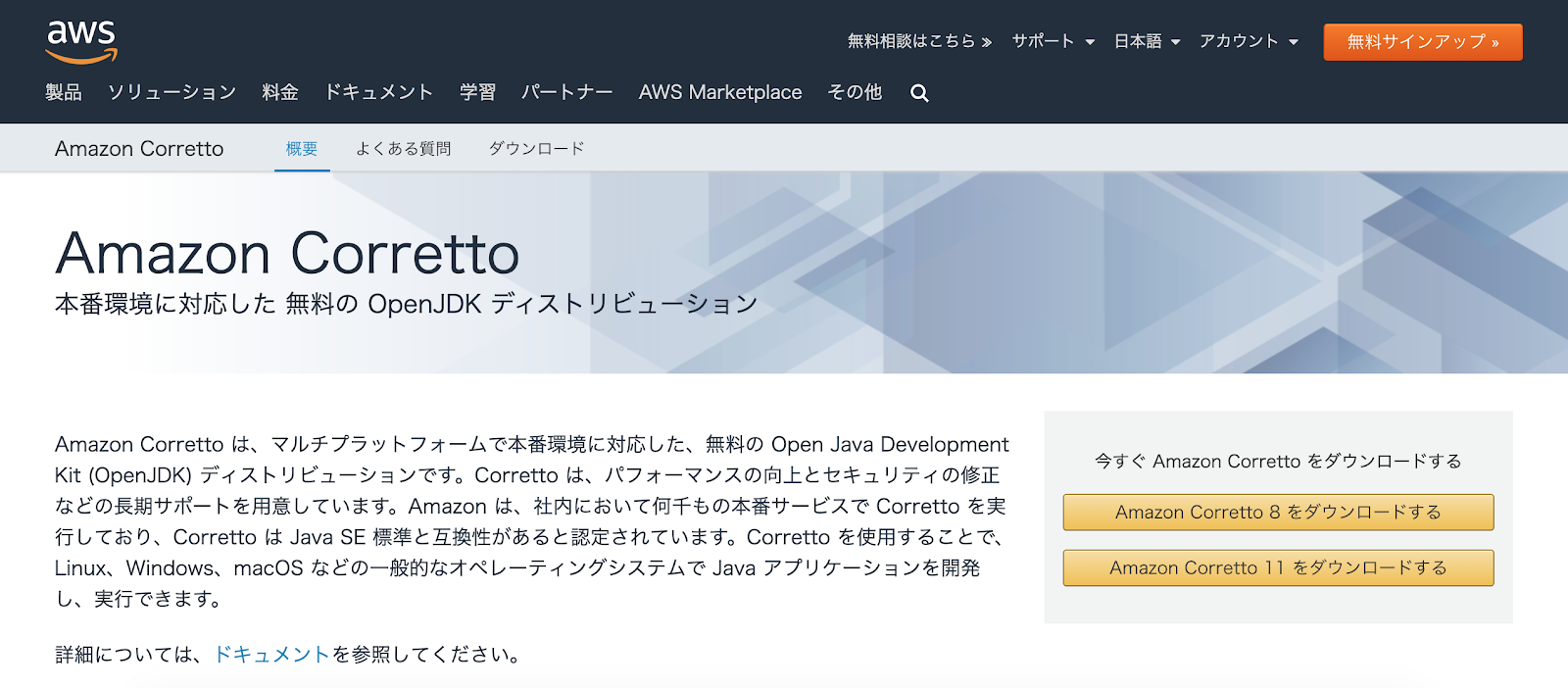Click the 無料サインアップ button

coord(1423,42)
